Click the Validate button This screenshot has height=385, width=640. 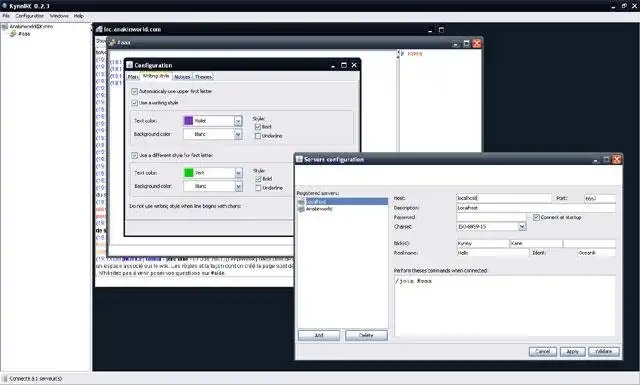pyautogui.click(x=604, y=352)
